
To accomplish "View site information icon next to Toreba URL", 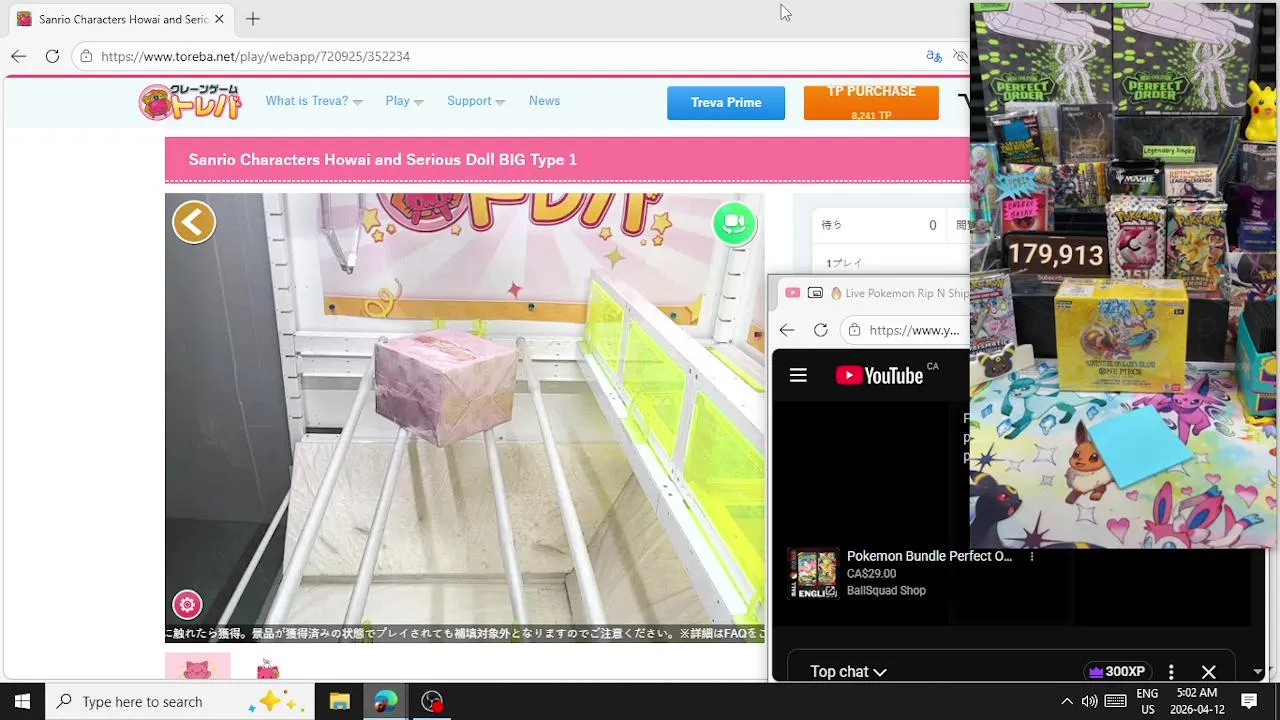I will coord(87,56).
